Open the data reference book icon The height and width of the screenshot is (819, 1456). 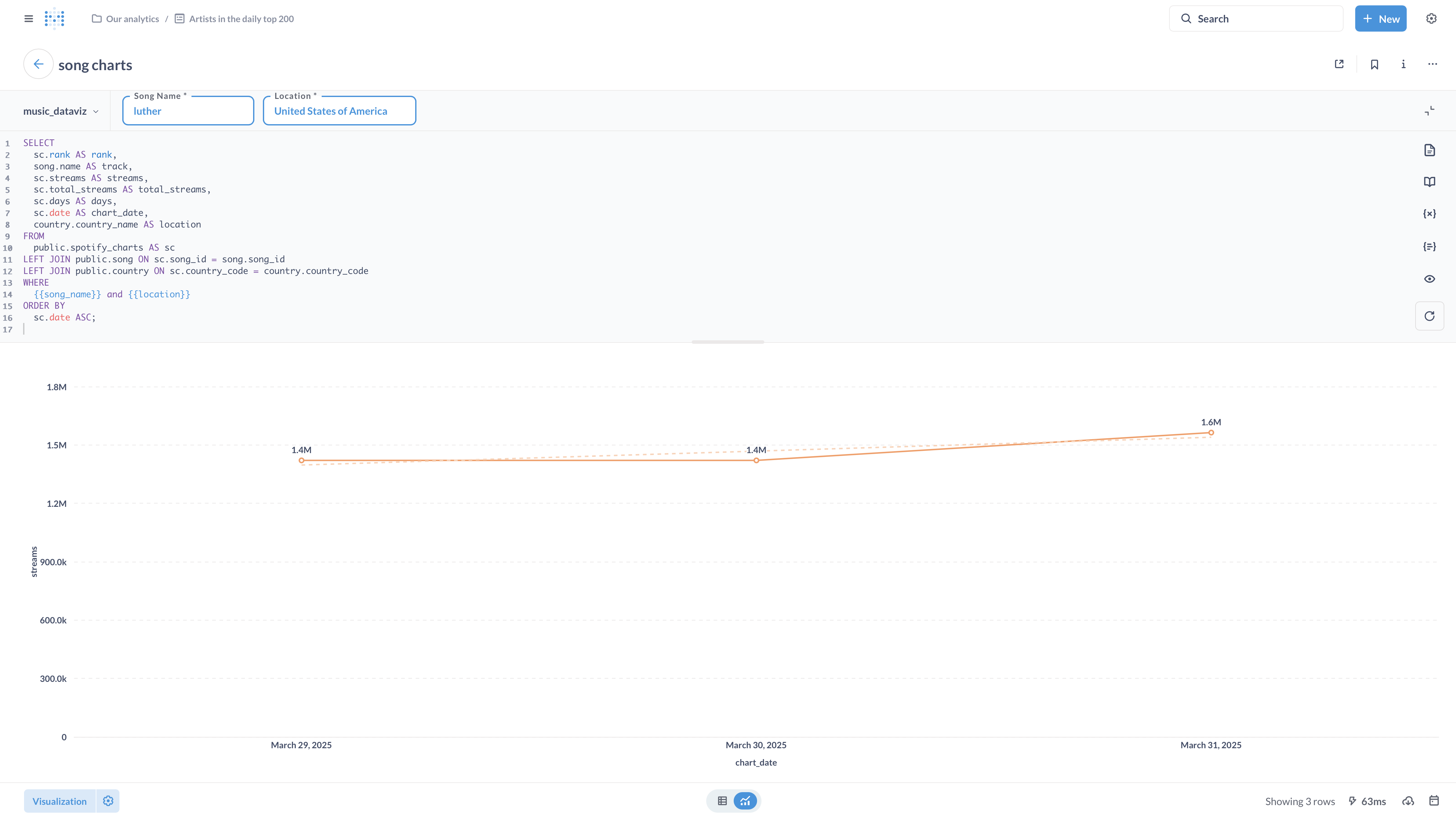pos(1429,182)
